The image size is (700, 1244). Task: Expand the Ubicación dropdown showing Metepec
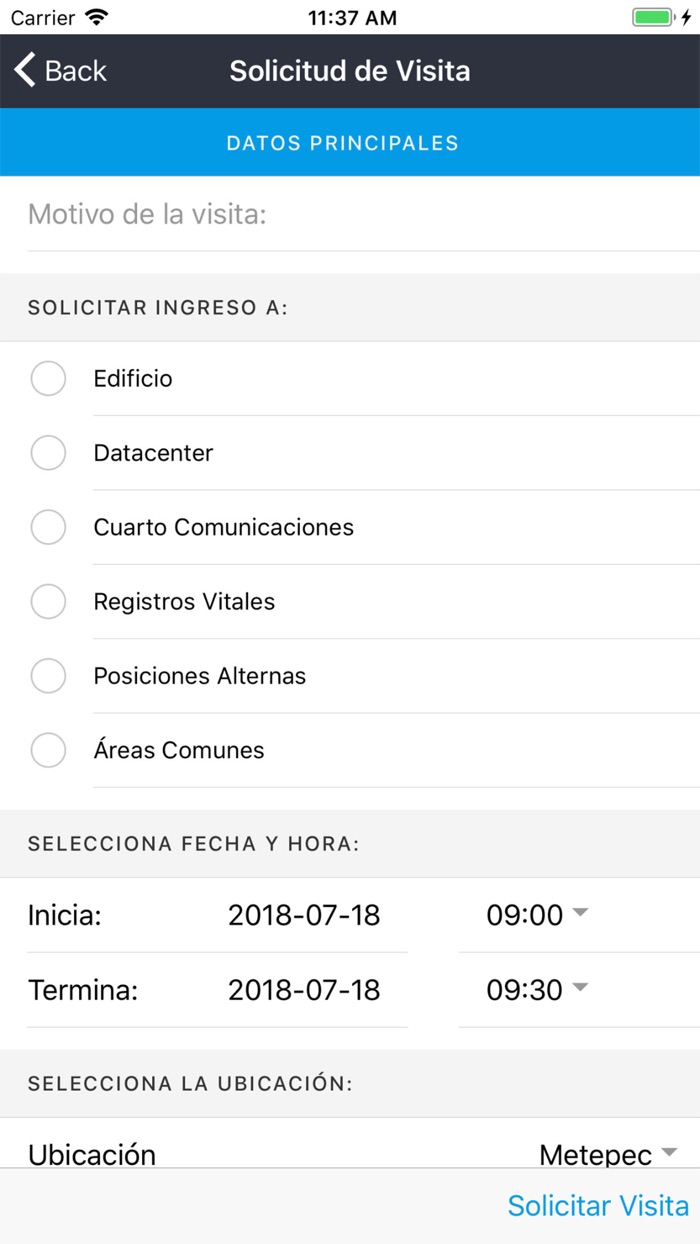tap(607, 1154)
